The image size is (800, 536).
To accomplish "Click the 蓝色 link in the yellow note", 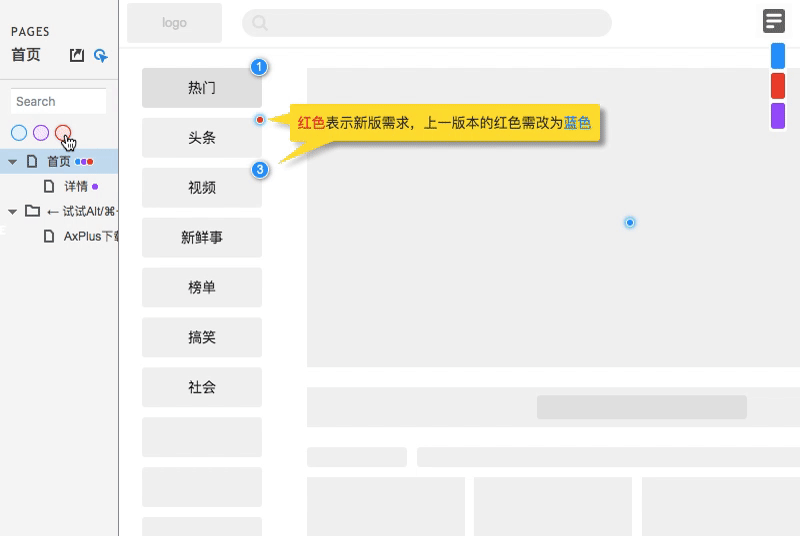I will pyautogui.click(x=577, y=123).
